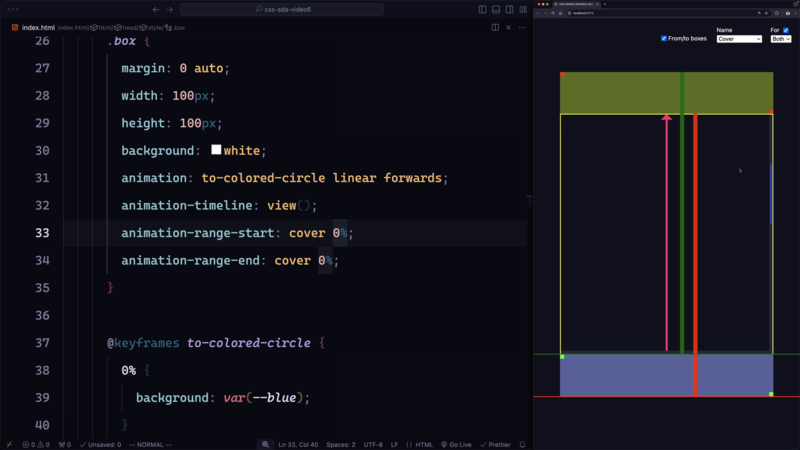800x450 pixels.
Task: Click browser back button
Action: coord(538,13)
